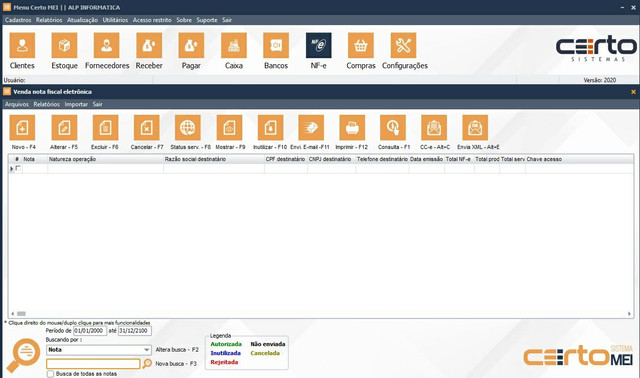Sort by Razão social destinatário column
Image resolution: width=640 pixels, height=378 pixels.
click(214, 159)
